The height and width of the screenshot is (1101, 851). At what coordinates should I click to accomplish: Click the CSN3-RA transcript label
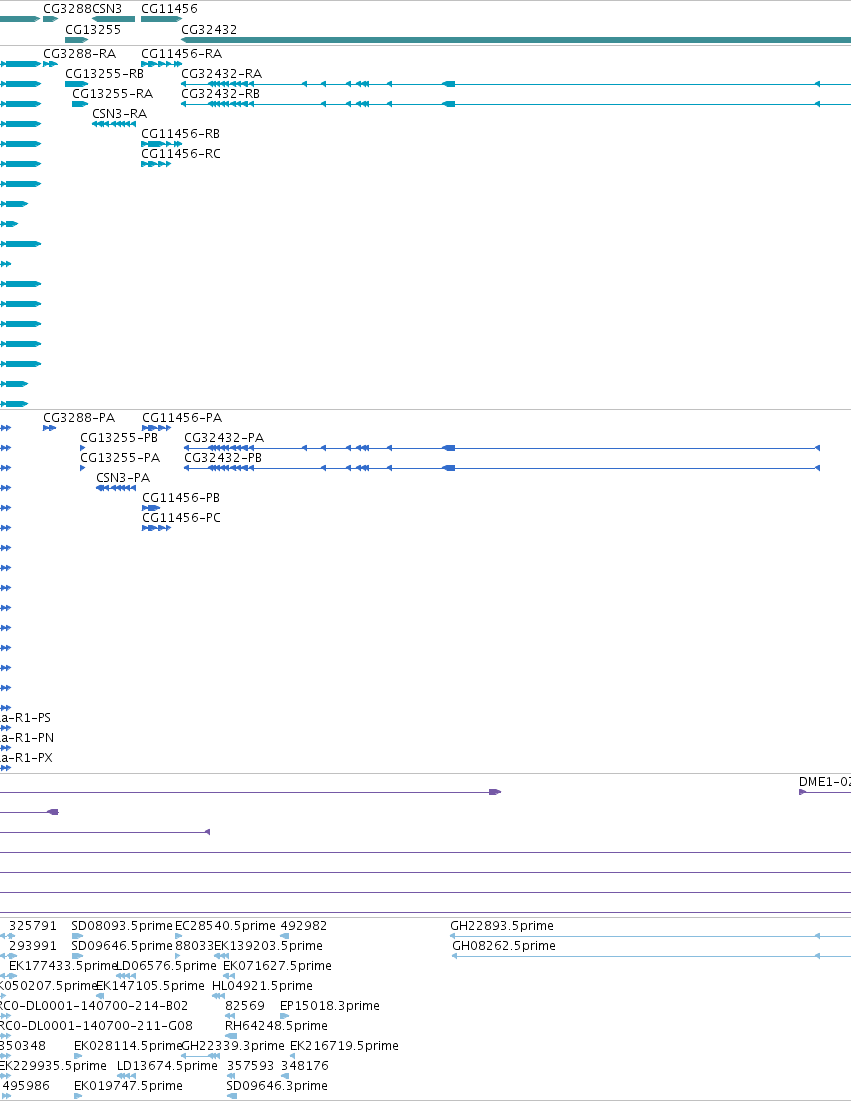[x=119, y=114]
